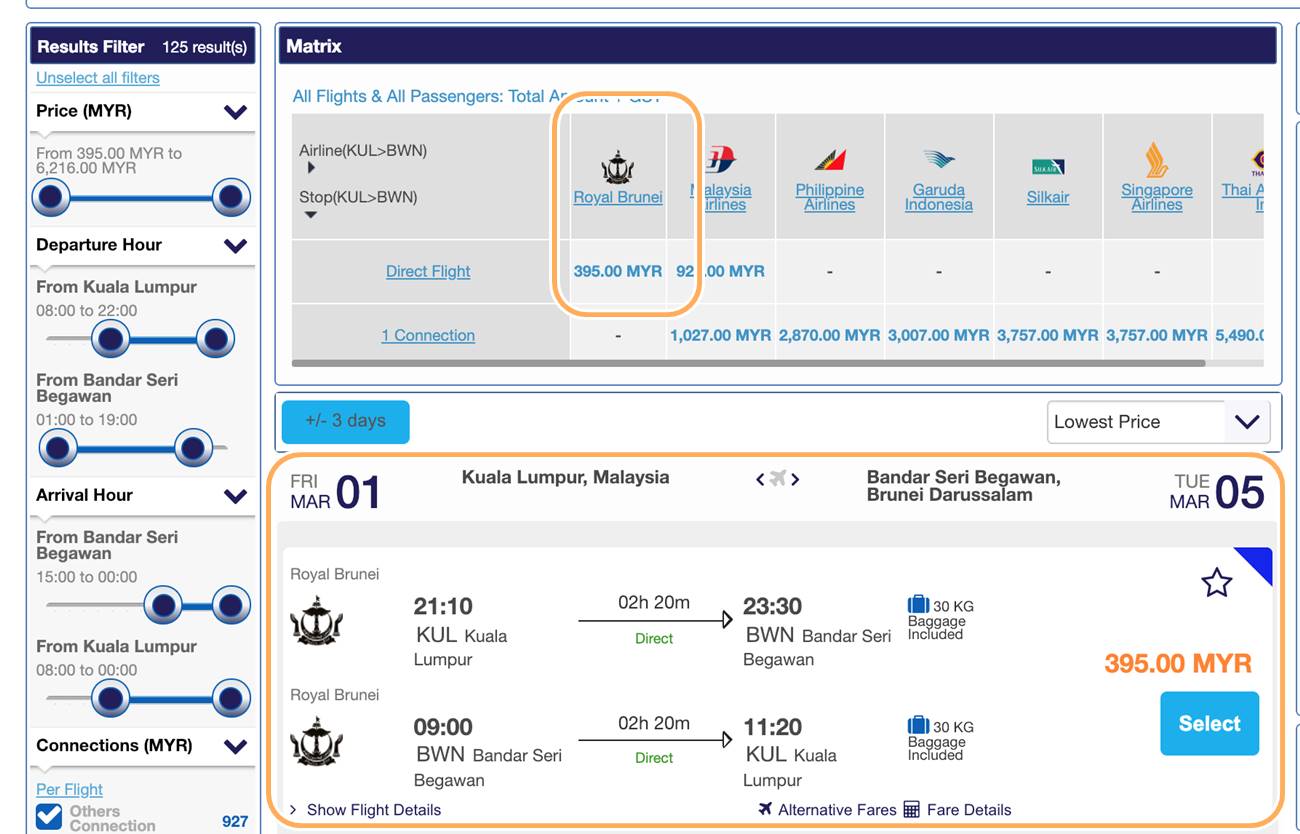Click Bandar Seri Begawan departure start-time handle
This screenshot has width=1300, height=834.
(57, 448)
